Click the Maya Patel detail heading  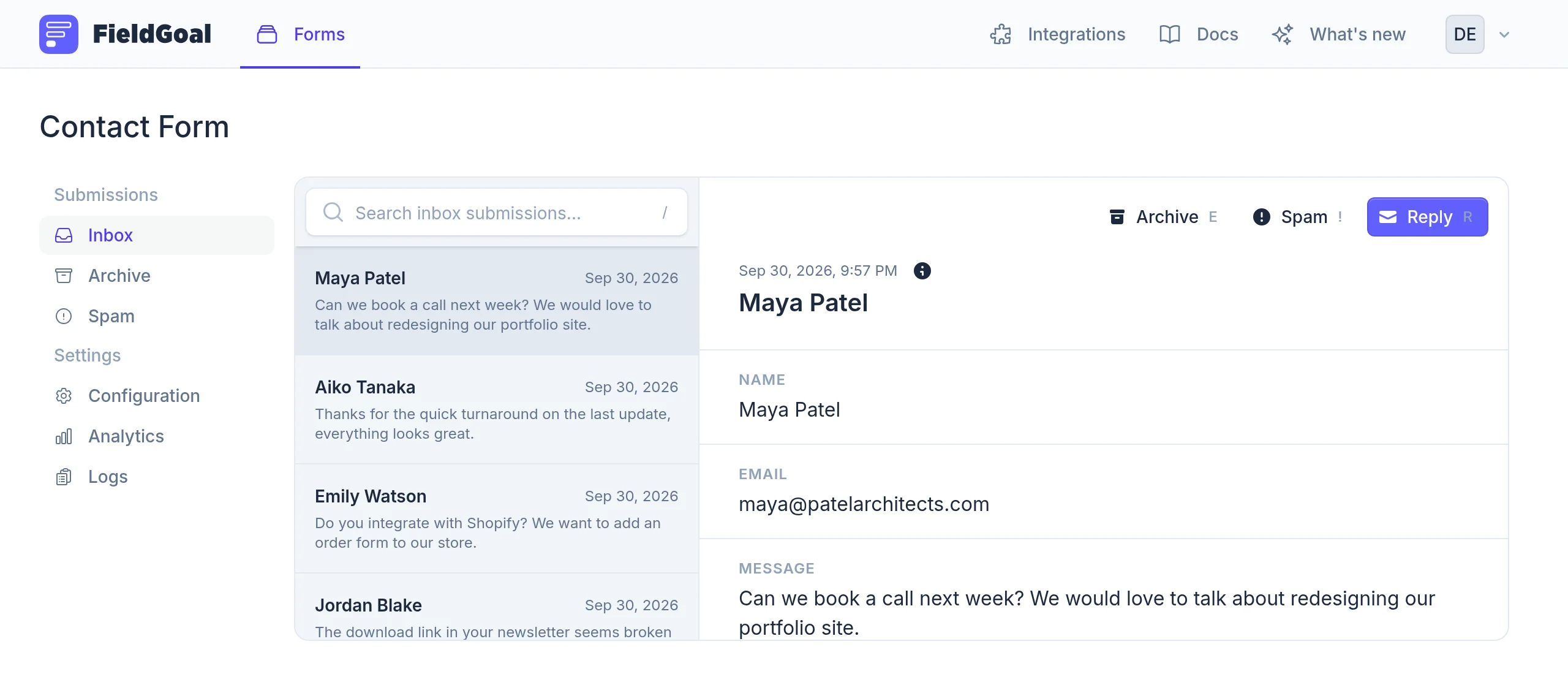pos(803,303)
